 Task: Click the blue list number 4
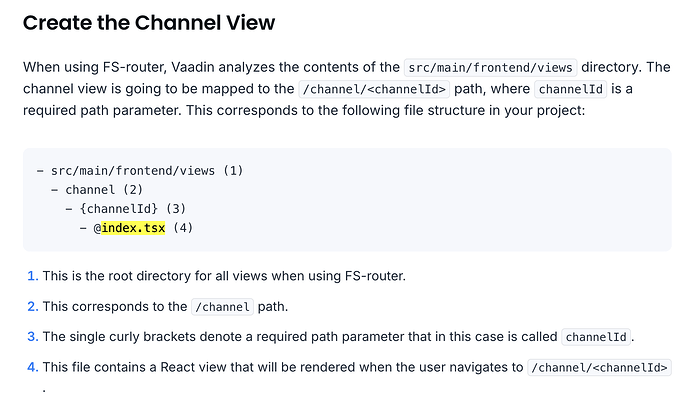(x=32, y=367)
